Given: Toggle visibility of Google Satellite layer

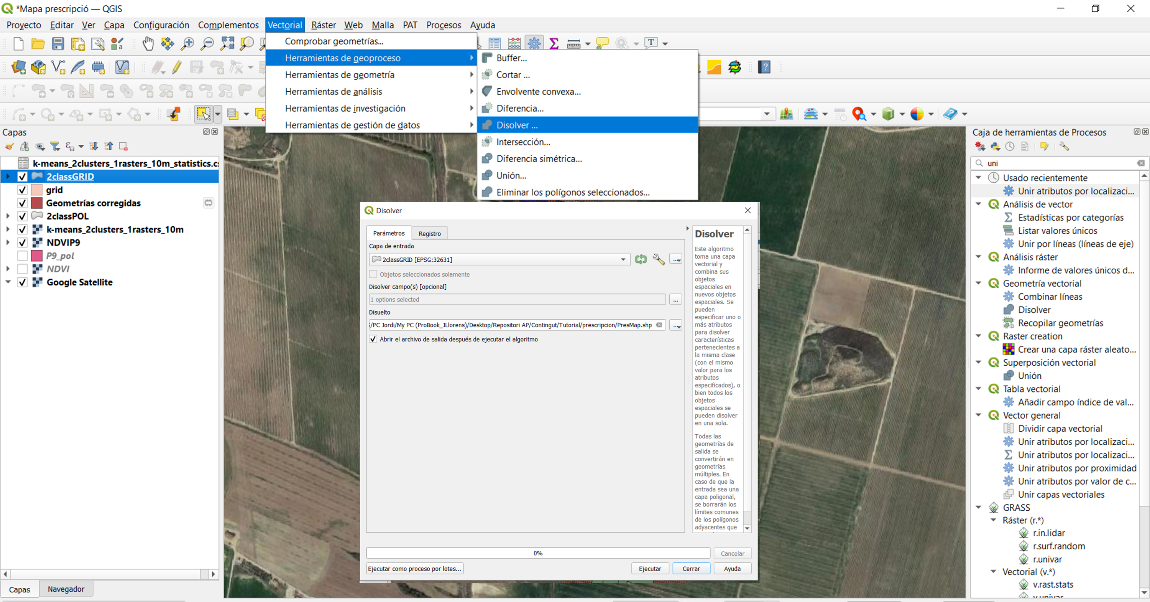Looking at the screenshot, I should 23,282.
